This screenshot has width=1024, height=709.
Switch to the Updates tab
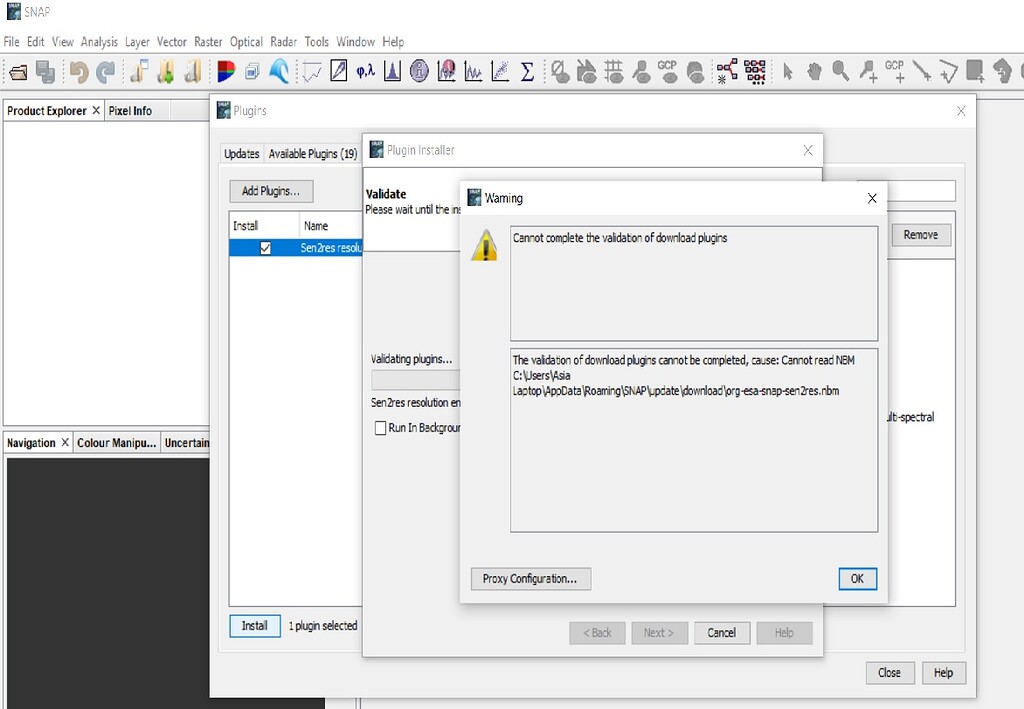[x=240, y=154]
